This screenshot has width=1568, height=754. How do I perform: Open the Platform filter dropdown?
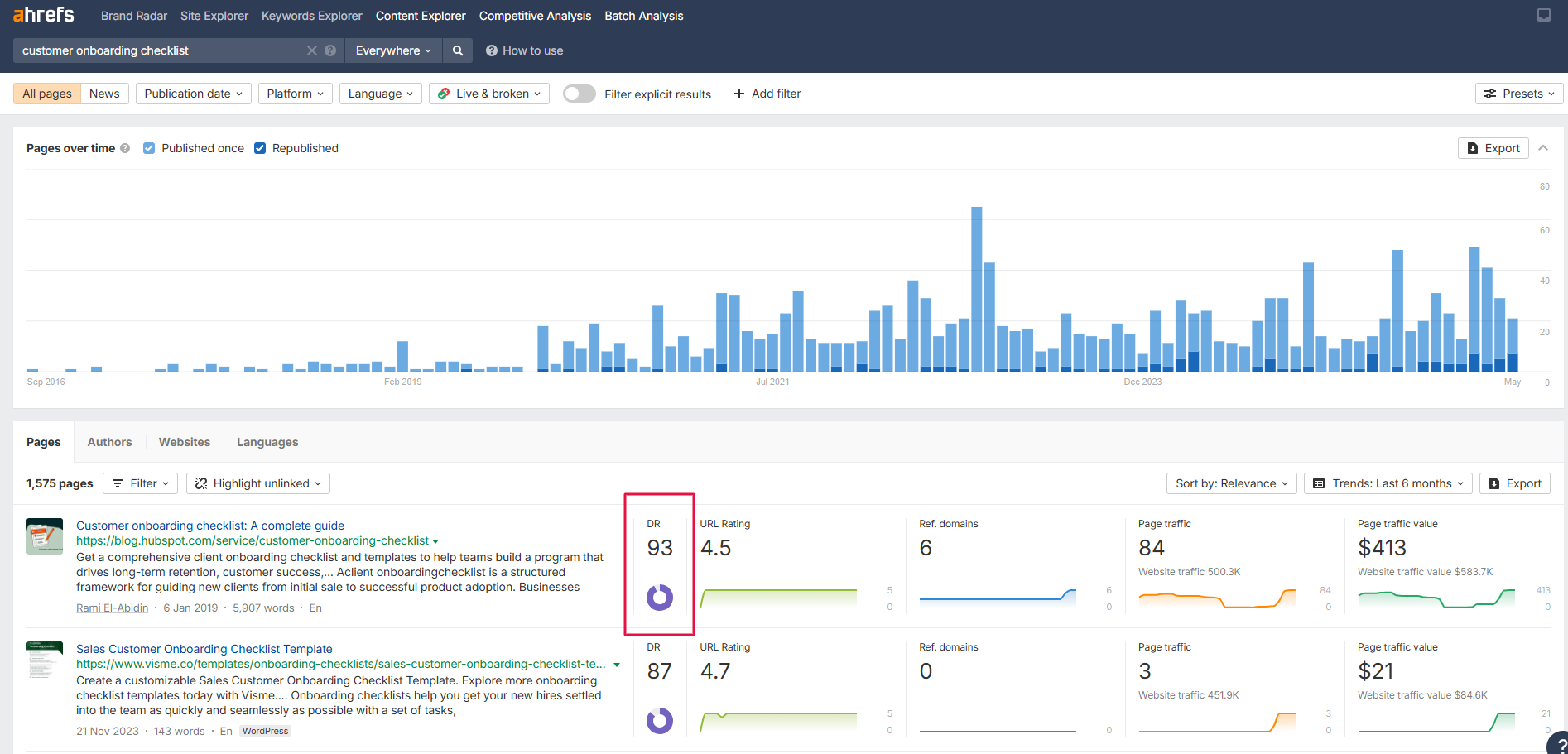coord(295,94)
